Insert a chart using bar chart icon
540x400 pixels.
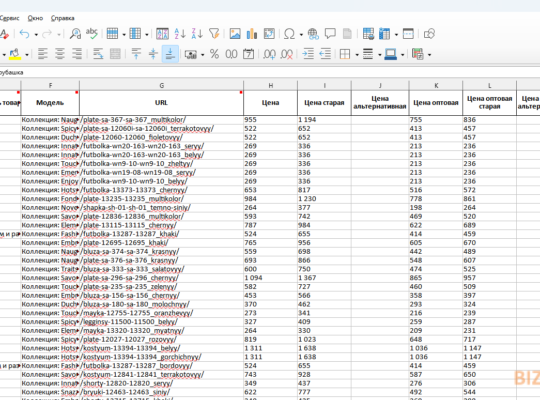[252, 34]
